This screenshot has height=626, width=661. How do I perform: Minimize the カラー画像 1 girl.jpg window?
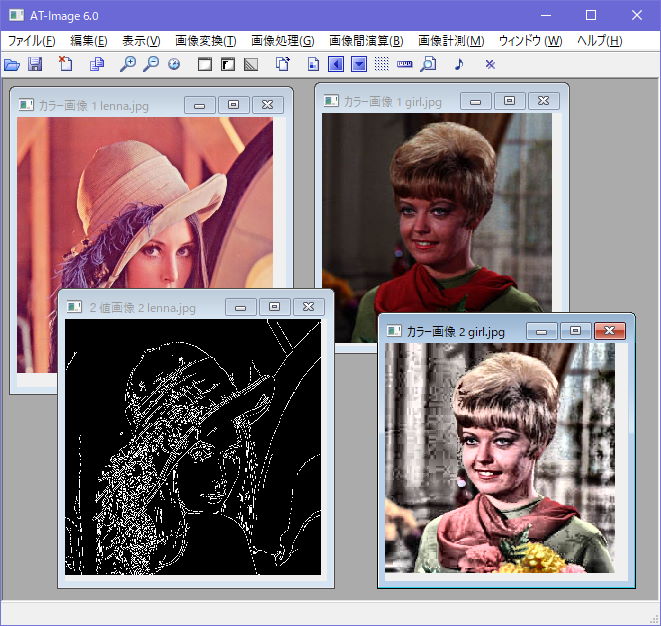[x=475, y=101]
